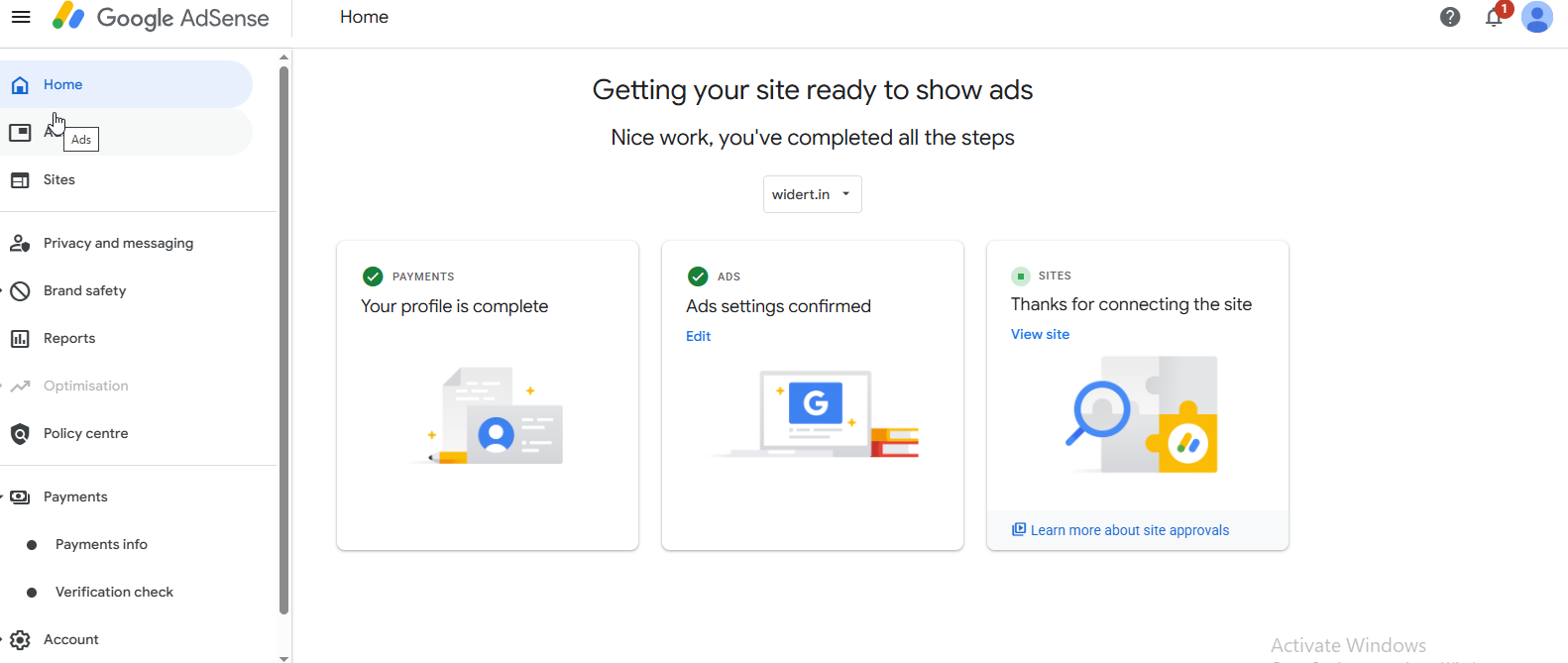
Task: Click the green check on Ads card
Action: [x=698, y=276]
